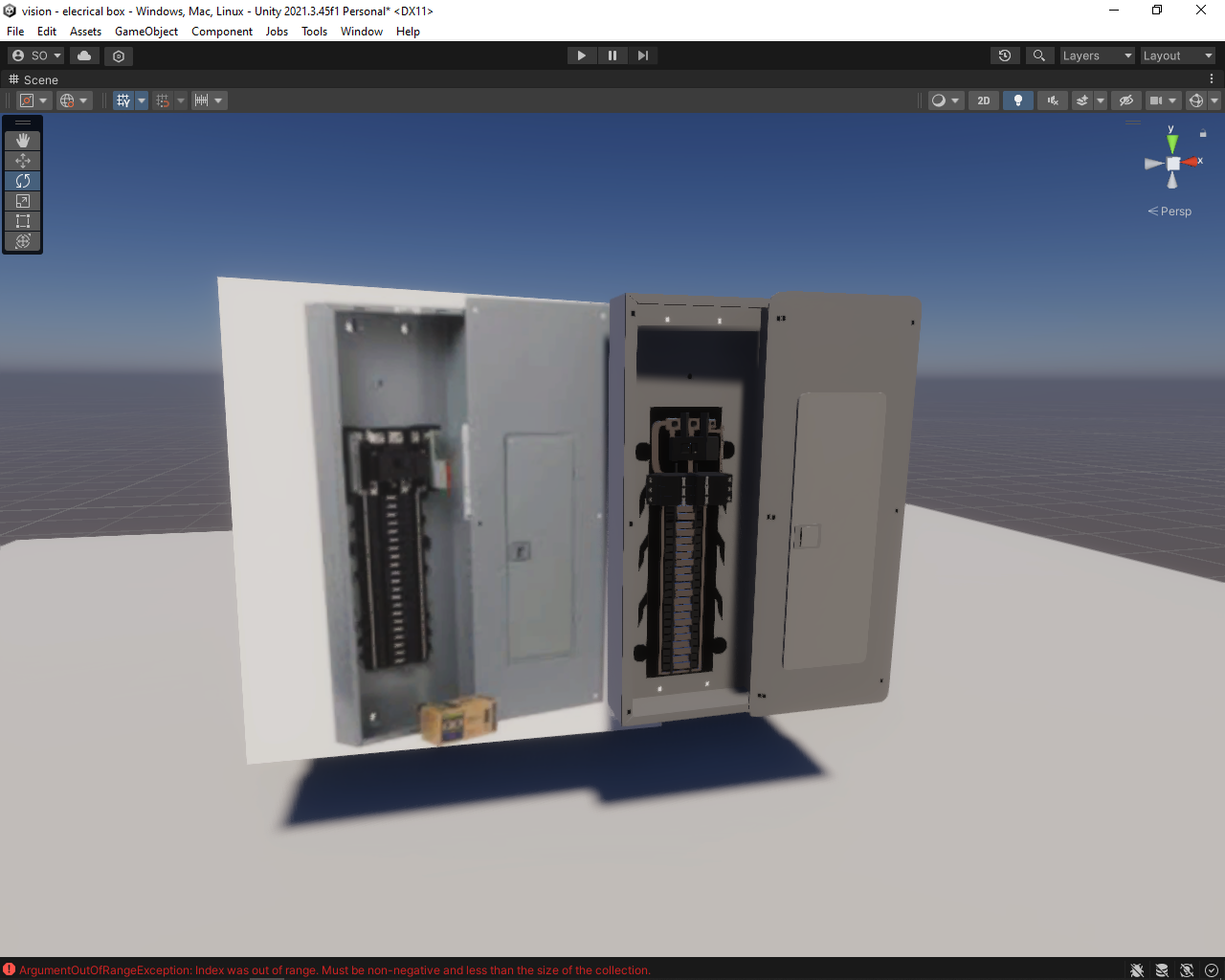Toggle the gizmo rotation lock

[1203, 133]
